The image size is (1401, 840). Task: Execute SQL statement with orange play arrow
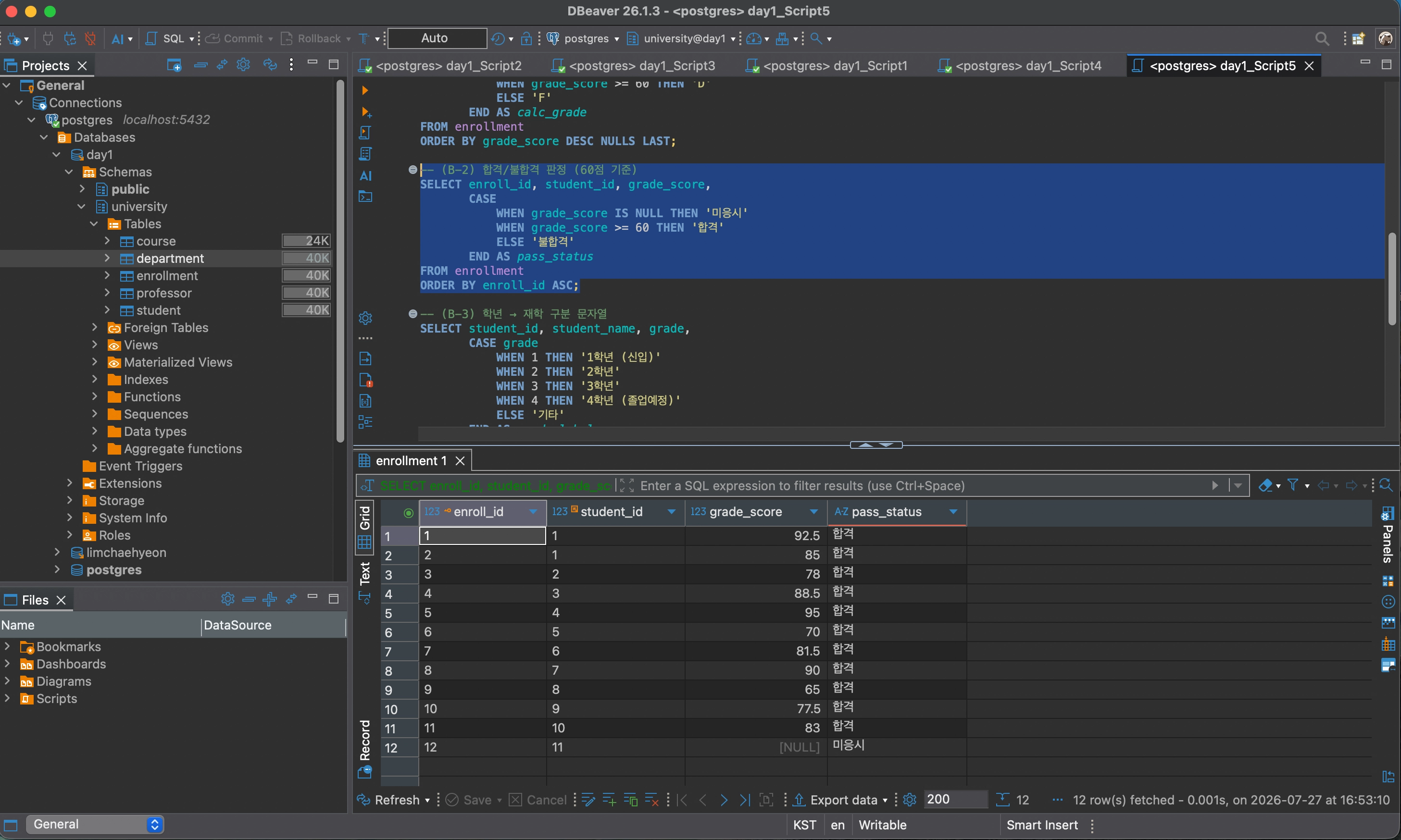tap(365, 90)
